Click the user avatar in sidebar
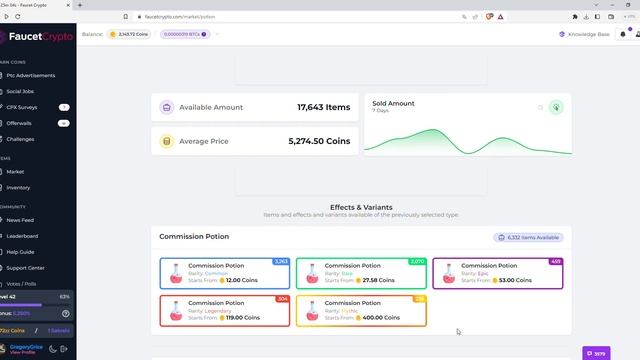The width and height of the screenshot is (640, 360). click(3, 349)
